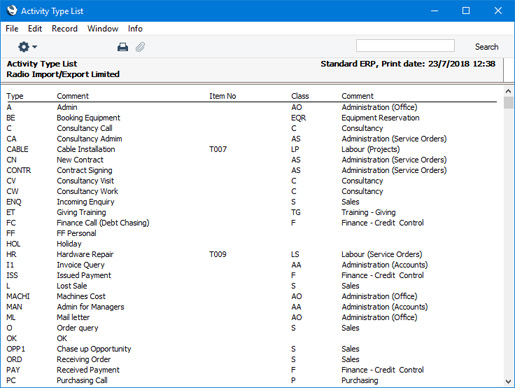Image resolution: width=515 pixels, height=388 pixels.
Task: Click 'Labour (Service Orders)' class comment
Action: click(382, 254)
